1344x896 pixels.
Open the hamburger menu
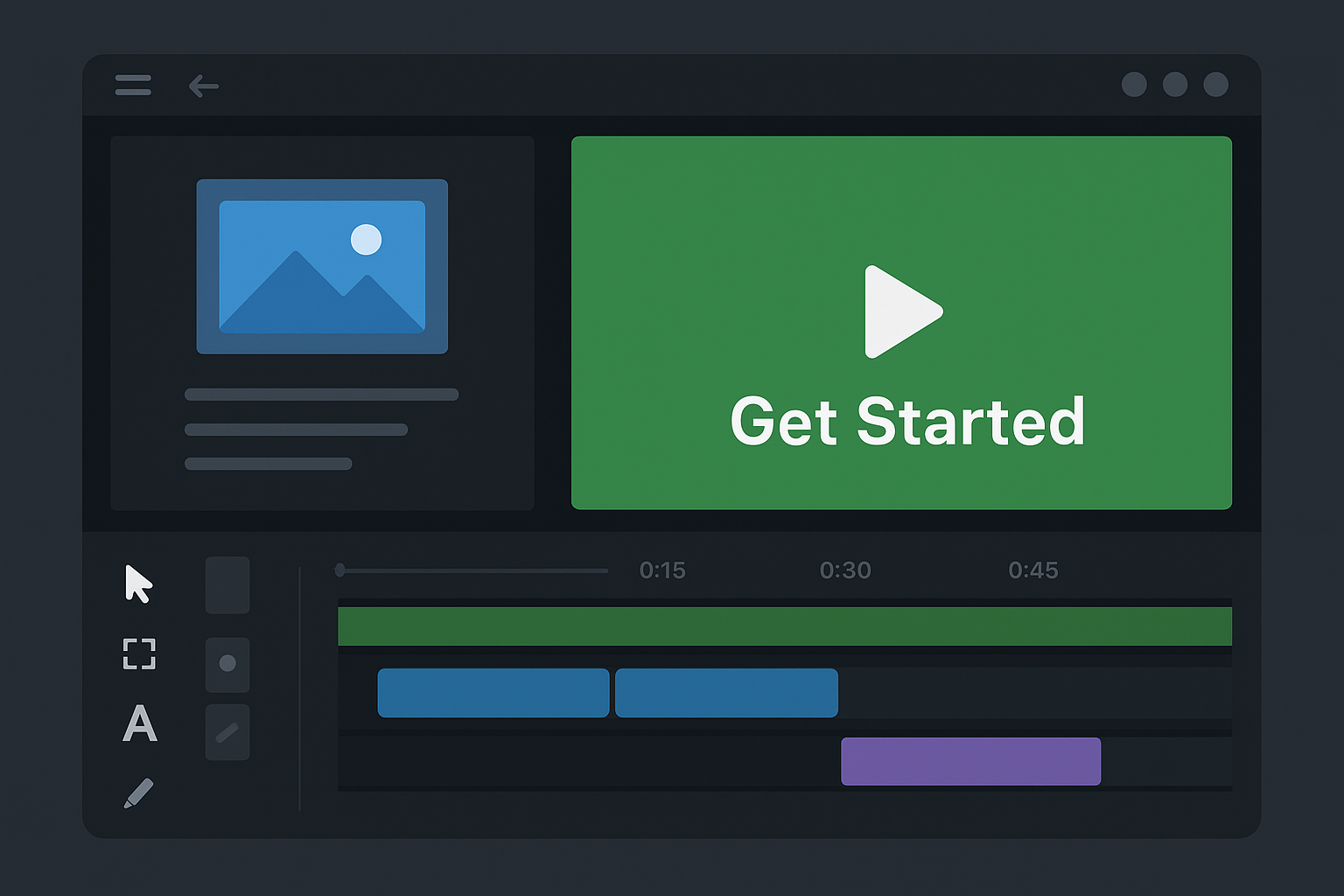133,85
